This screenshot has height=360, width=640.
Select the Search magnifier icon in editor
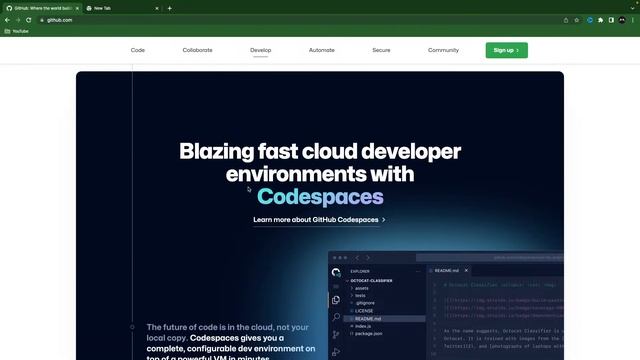[x=336, y=317]
